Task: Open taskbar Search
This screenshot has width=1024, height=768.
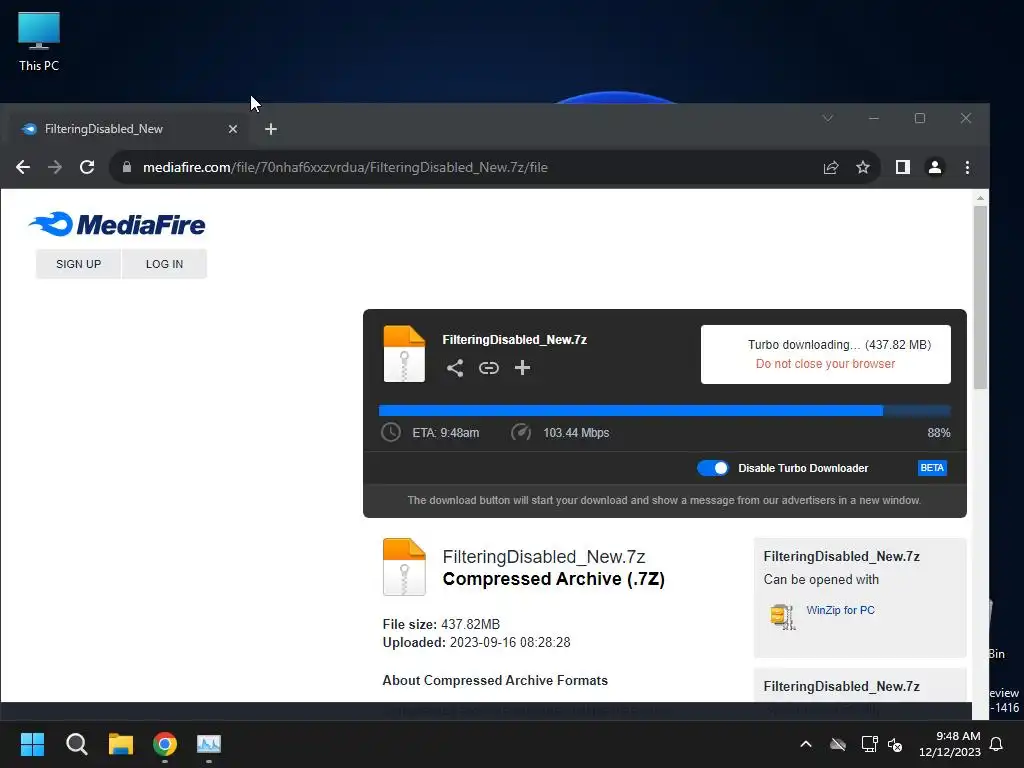Action: point(76,744)
